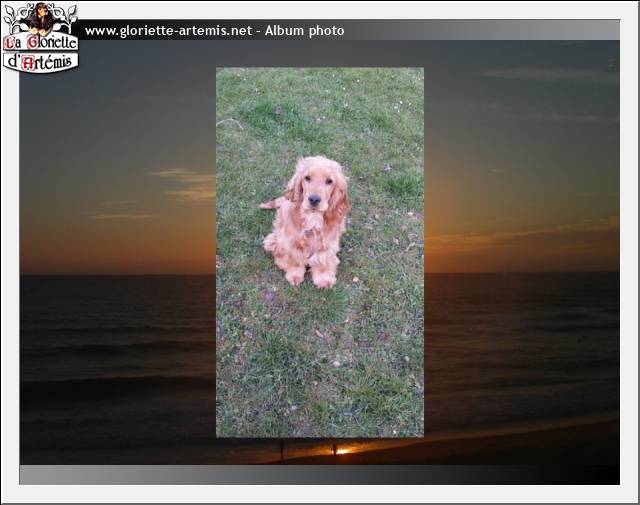Viewport: 640px width, 505px height.
Task: Click the glowing sun reflection below the photo
Action: pos(342,451)
